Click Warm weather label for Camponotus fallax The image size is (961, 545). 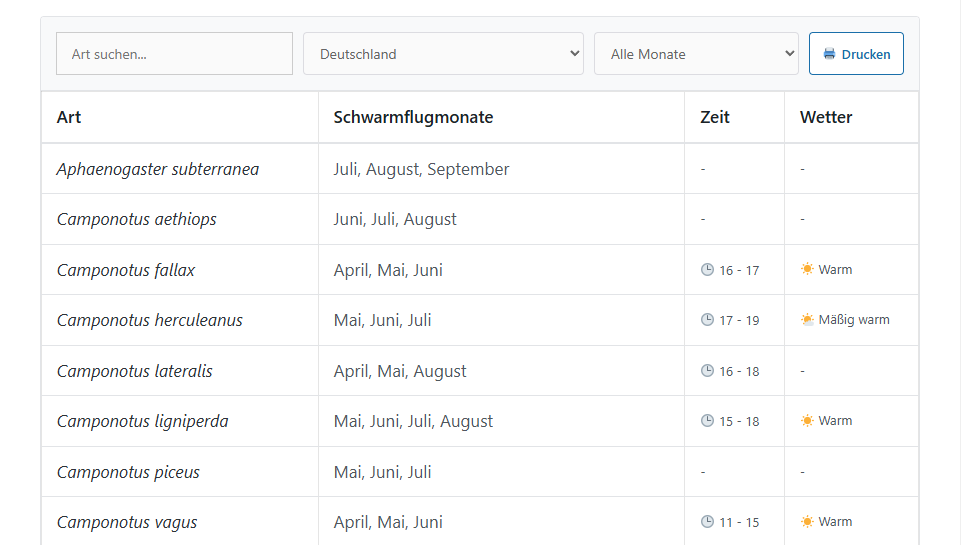[x=835, y=270]
